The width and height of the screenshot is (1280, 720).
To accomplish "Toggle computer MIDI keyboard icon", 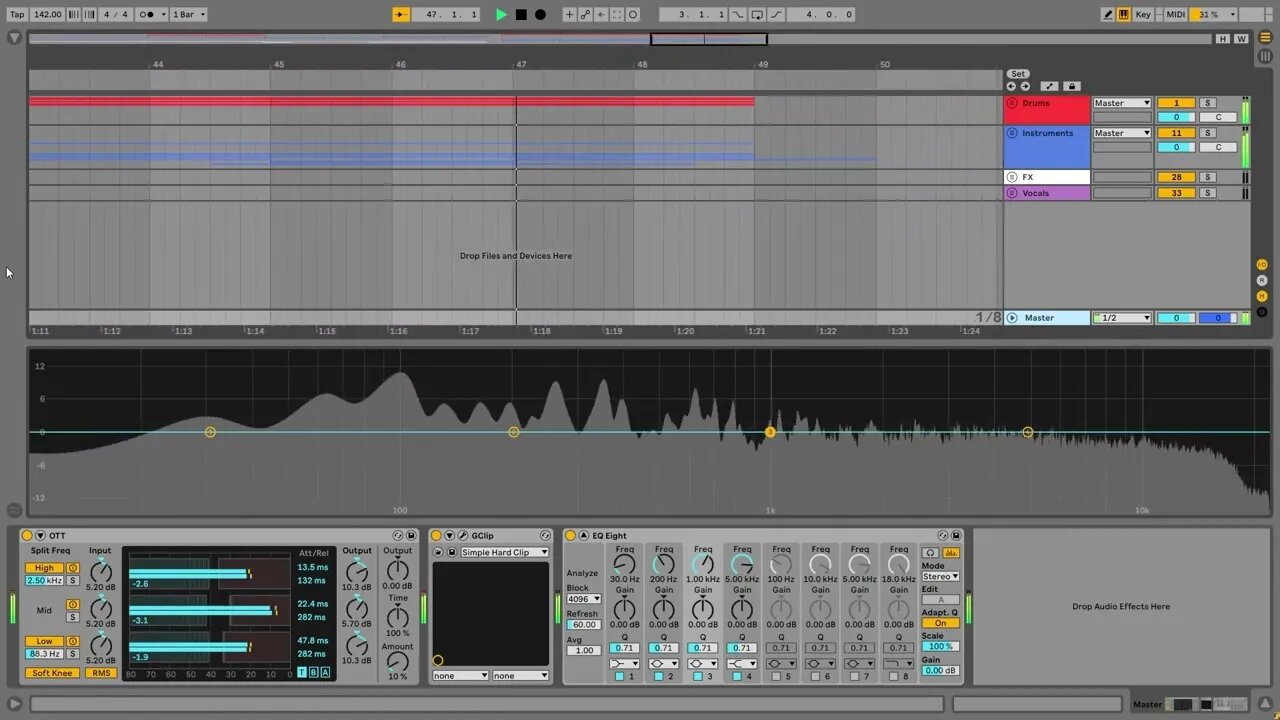I will point(1124,14).
